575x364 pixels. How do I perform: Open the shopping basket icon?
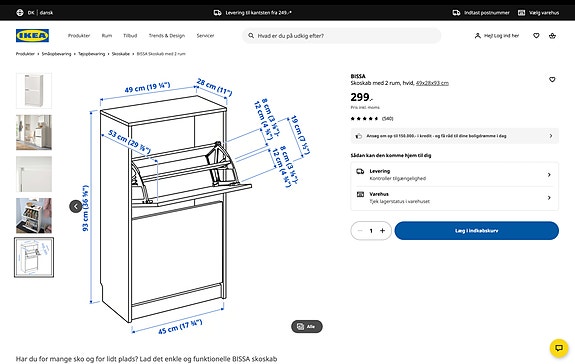click(552, 36)
